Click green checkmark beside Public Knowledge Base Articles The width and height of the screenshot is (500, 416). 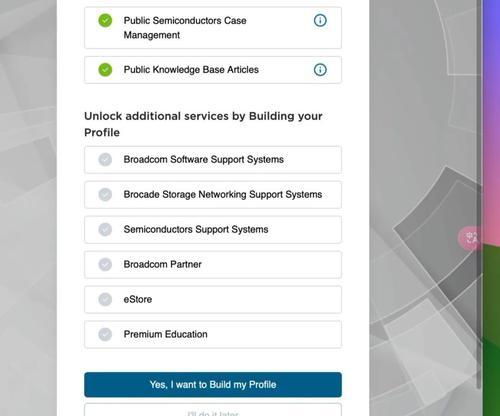pyautogui.click(x=105, y=70)
